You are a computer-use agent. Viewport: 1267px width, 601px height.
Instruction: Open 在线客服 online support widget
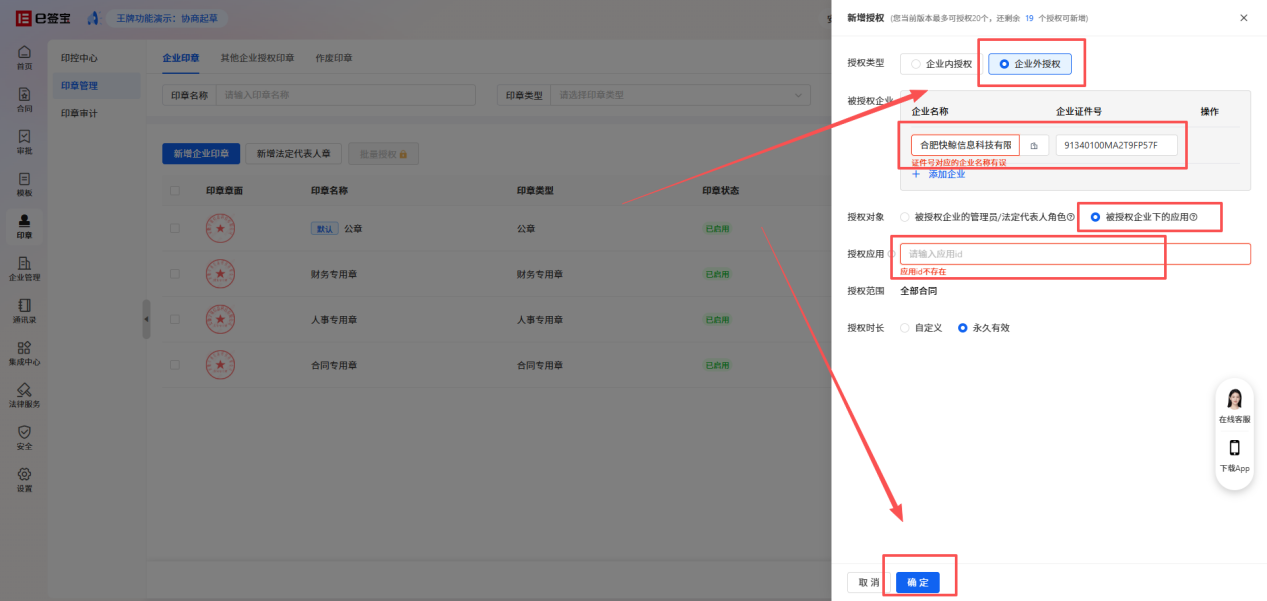pos(1234,403)
